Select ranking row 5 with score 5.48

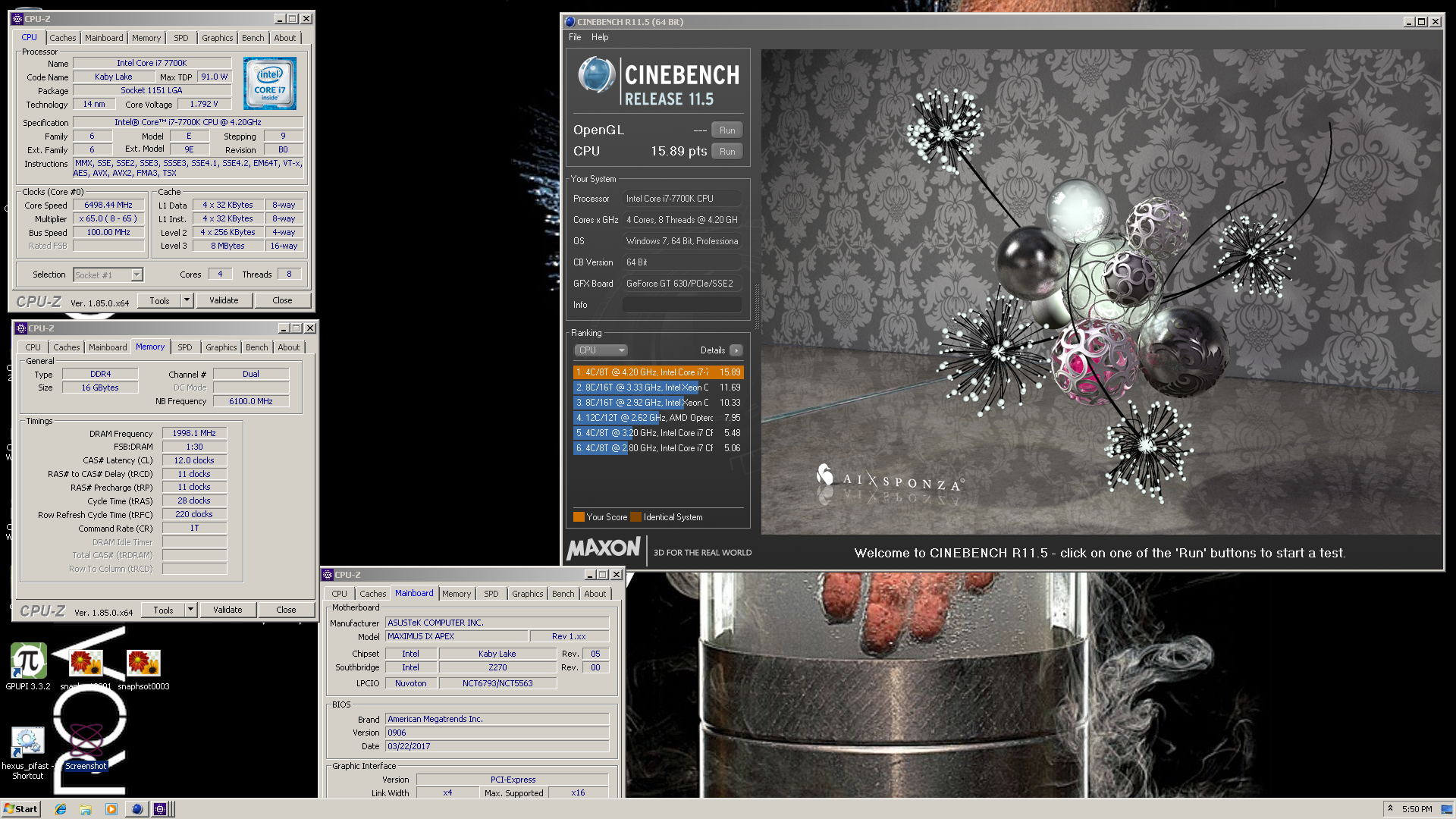[658, 433]
